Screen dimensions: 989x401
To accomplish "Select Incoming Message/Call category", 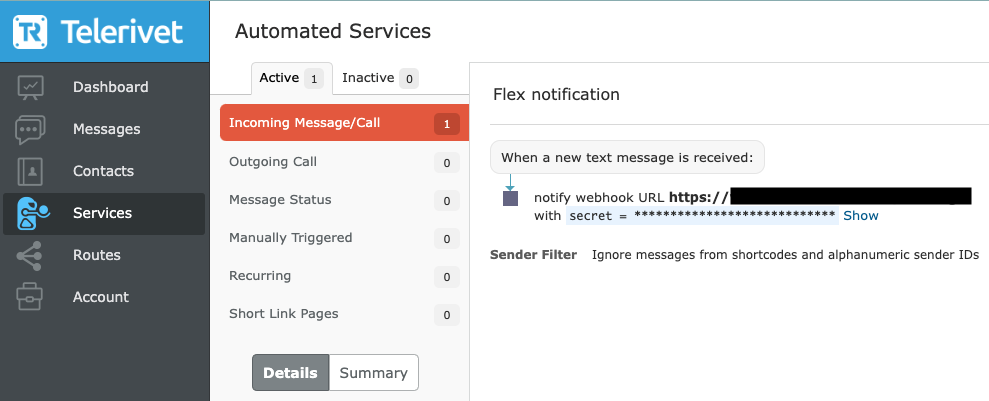I will coord(344,122).
